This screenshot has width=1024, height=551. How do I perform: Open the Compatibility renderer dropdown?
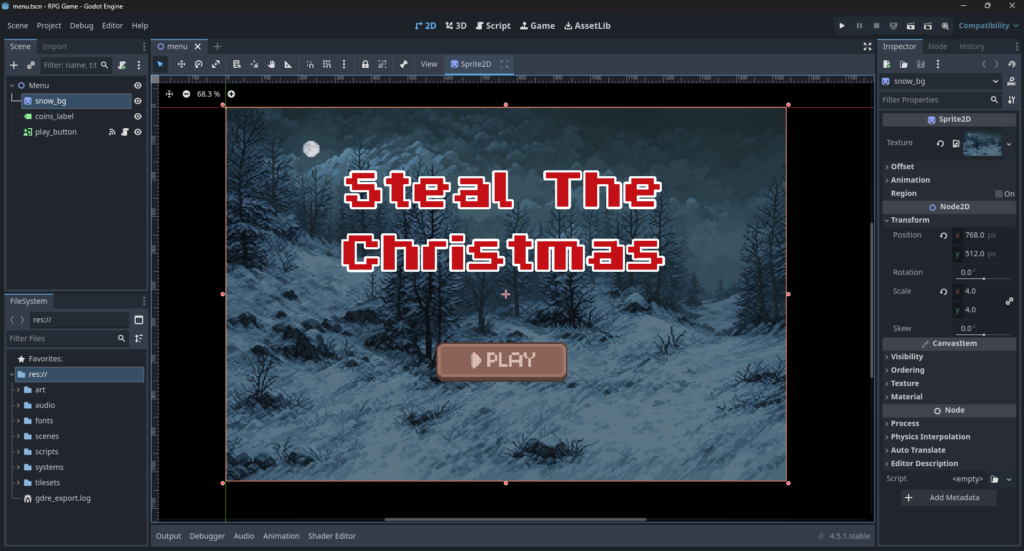point(983,25)
